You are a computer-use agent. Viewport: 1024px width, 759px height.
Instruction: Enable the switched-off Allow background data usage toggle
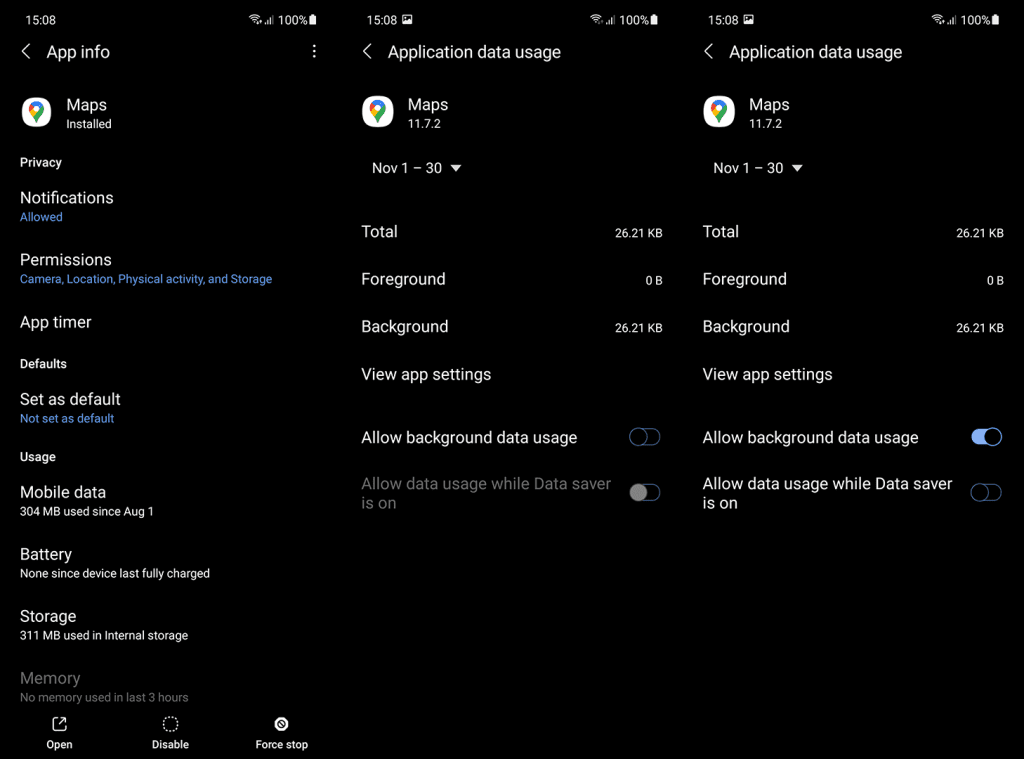tap(644, 437)
